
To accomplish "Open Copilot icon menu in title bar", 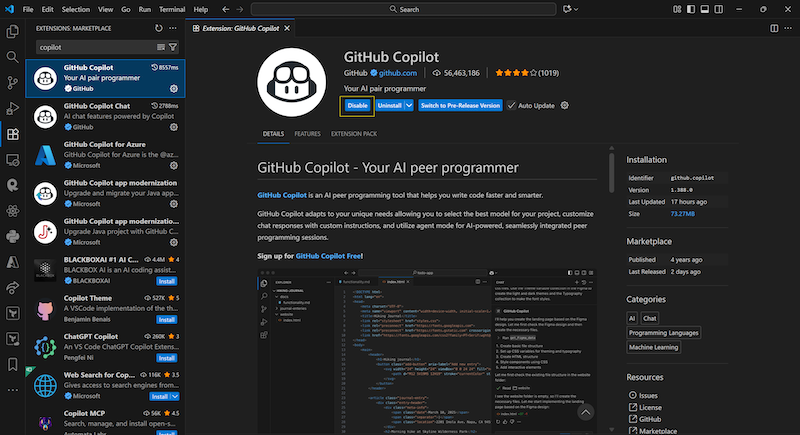I will [570, 9].
